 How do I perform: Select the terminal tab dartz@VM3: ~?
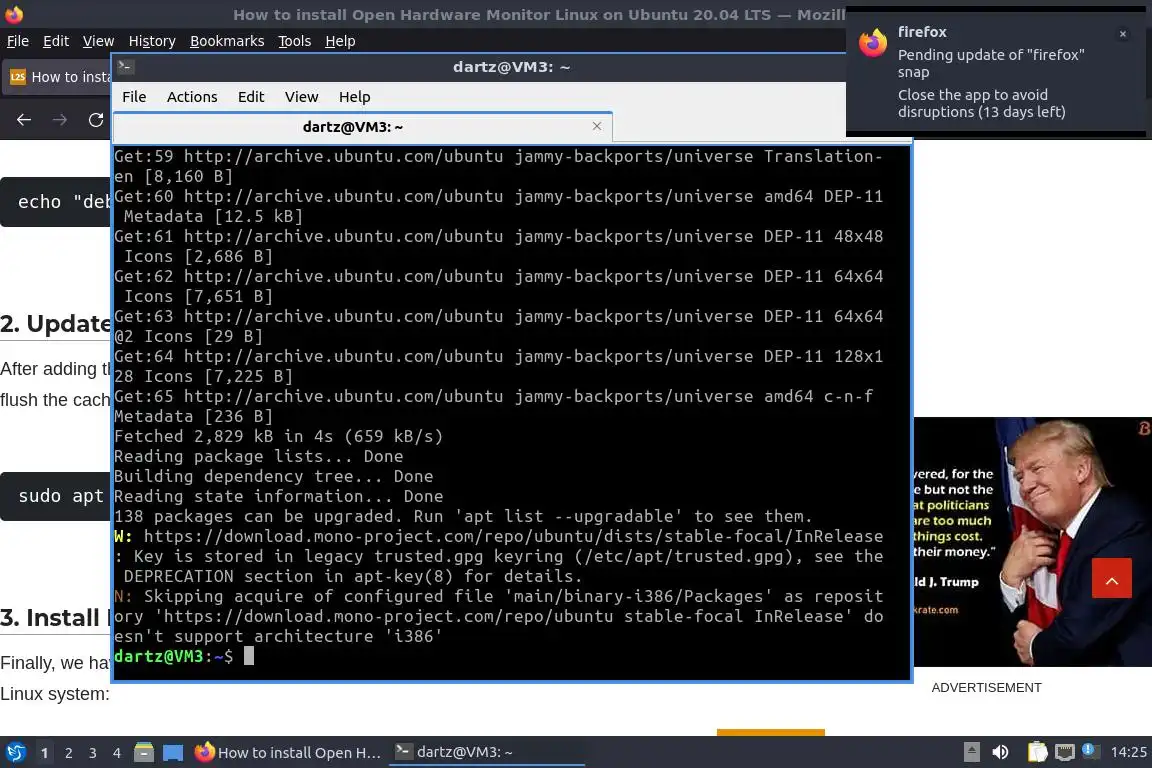pos(363,127)
